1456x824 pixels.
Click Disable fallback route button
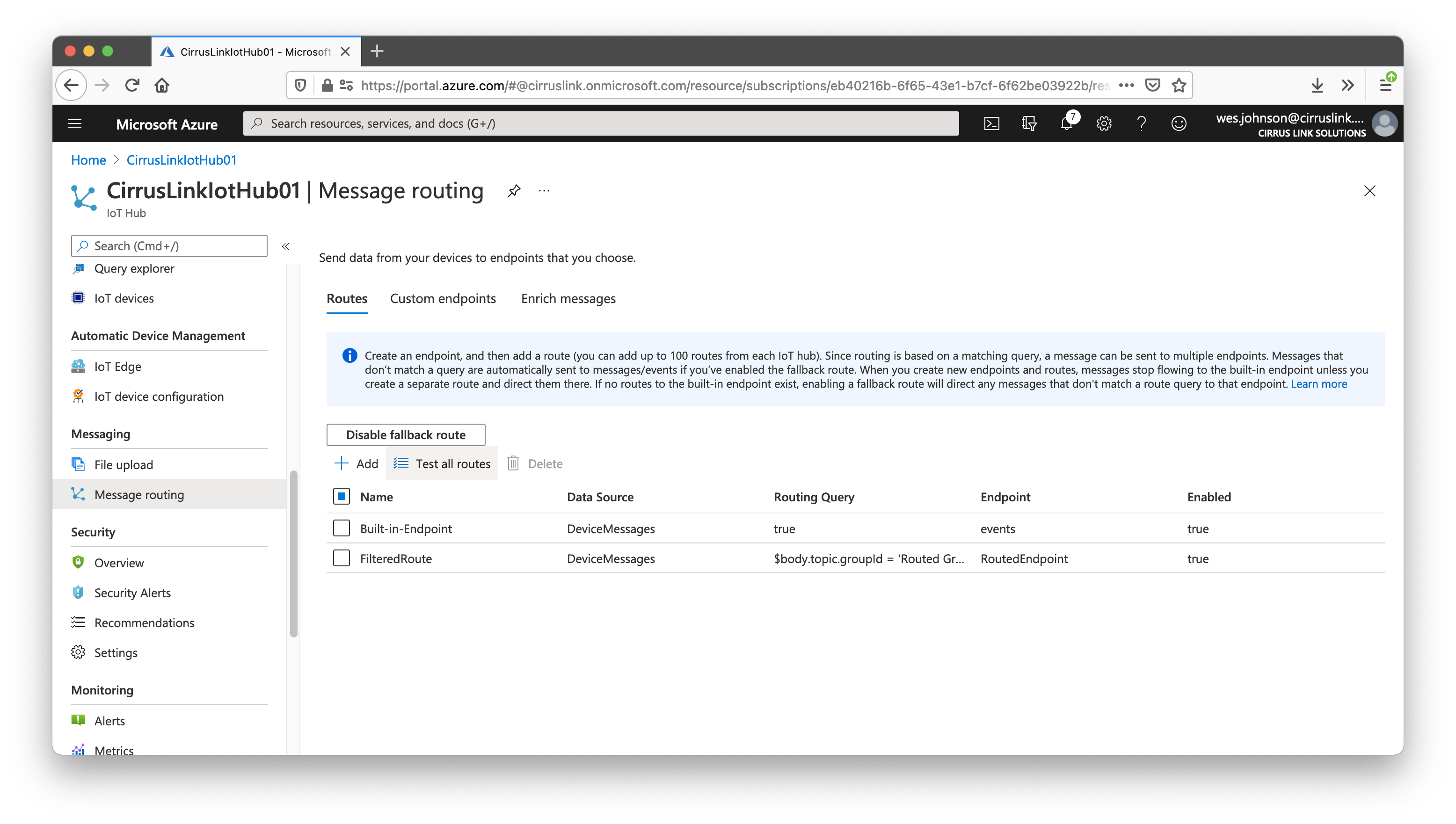click(x=405, y=434)
